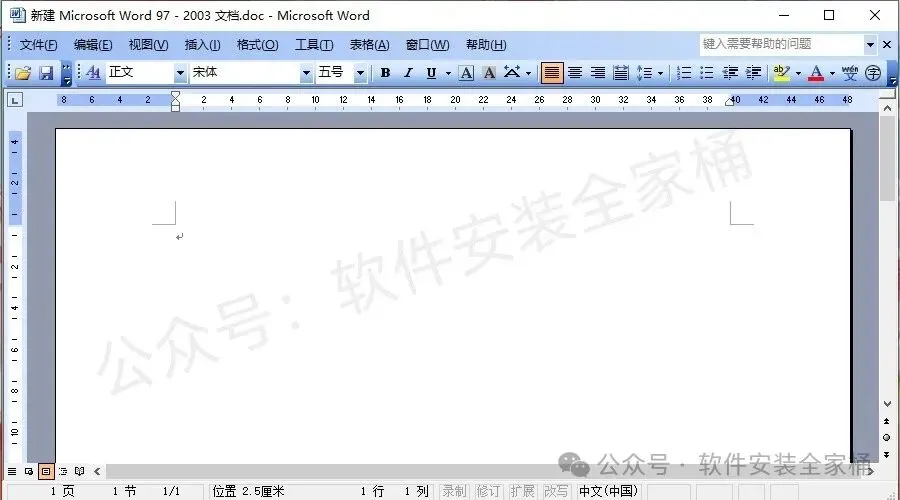
Task: Click the Select Browse Object circle button
Action: coord(887,437)
